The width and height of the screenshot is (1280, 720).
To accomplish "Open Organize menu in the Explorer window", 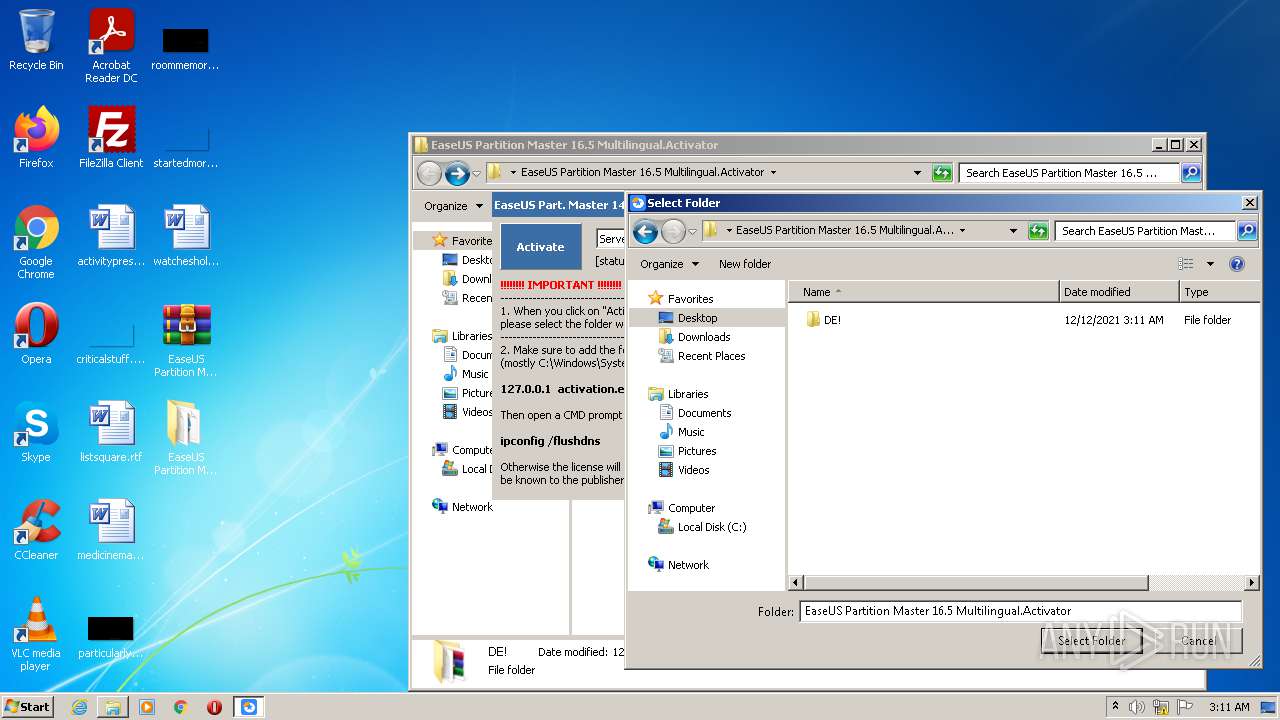I will click(x=452, y=206).
